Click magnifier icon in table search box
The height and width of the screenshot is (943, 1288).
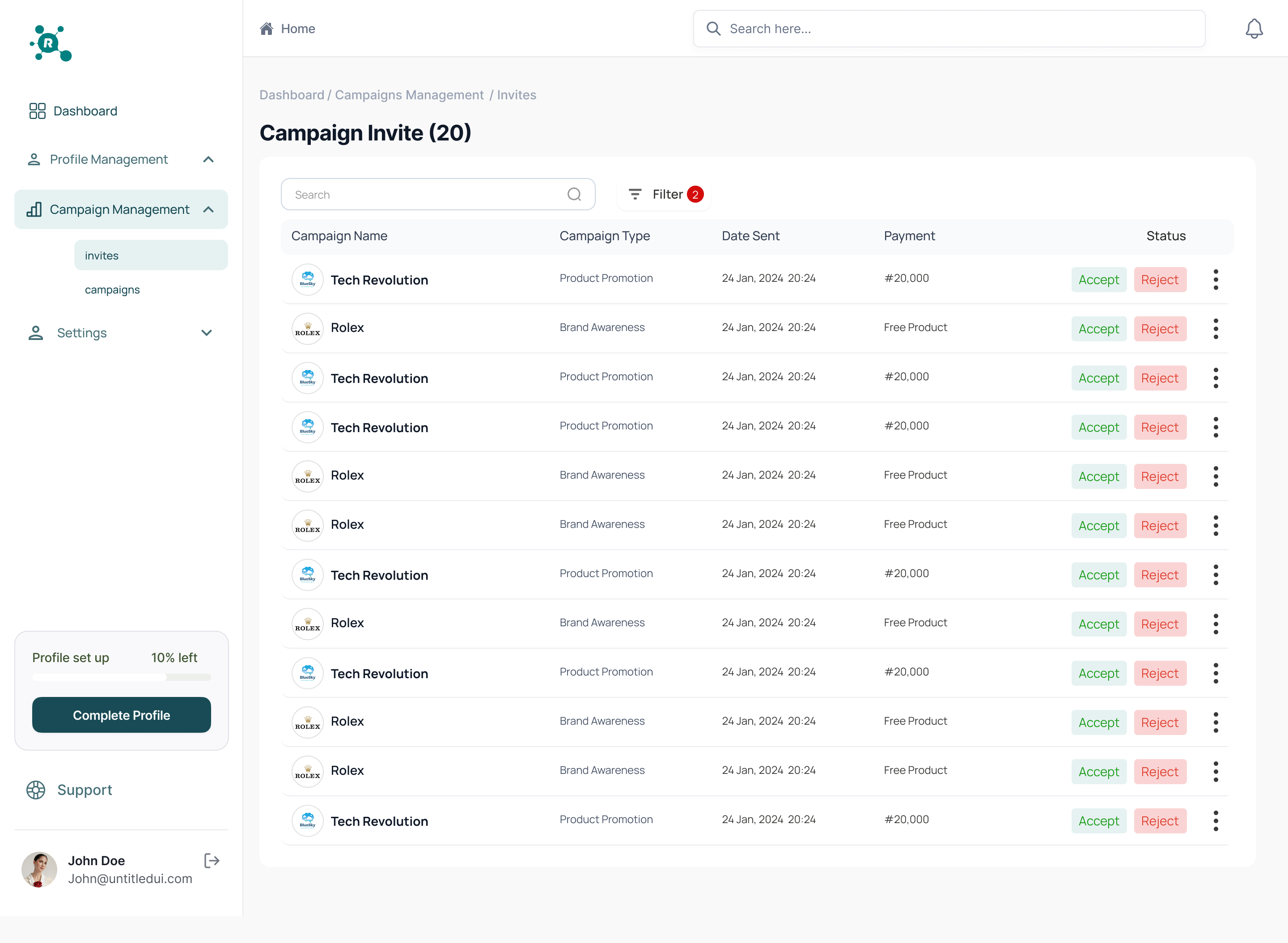click(x=574, y=195)
